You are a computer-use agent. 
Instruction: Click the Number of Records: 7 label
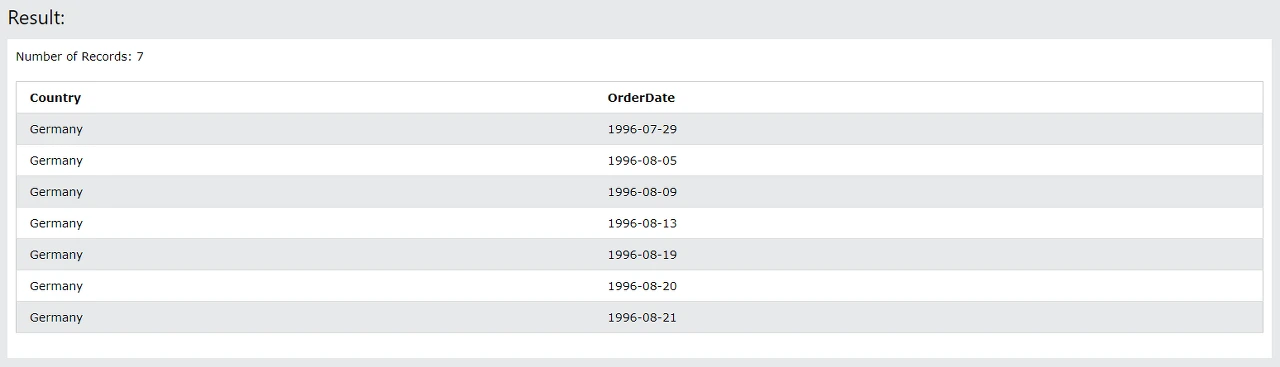coord(80,57)
